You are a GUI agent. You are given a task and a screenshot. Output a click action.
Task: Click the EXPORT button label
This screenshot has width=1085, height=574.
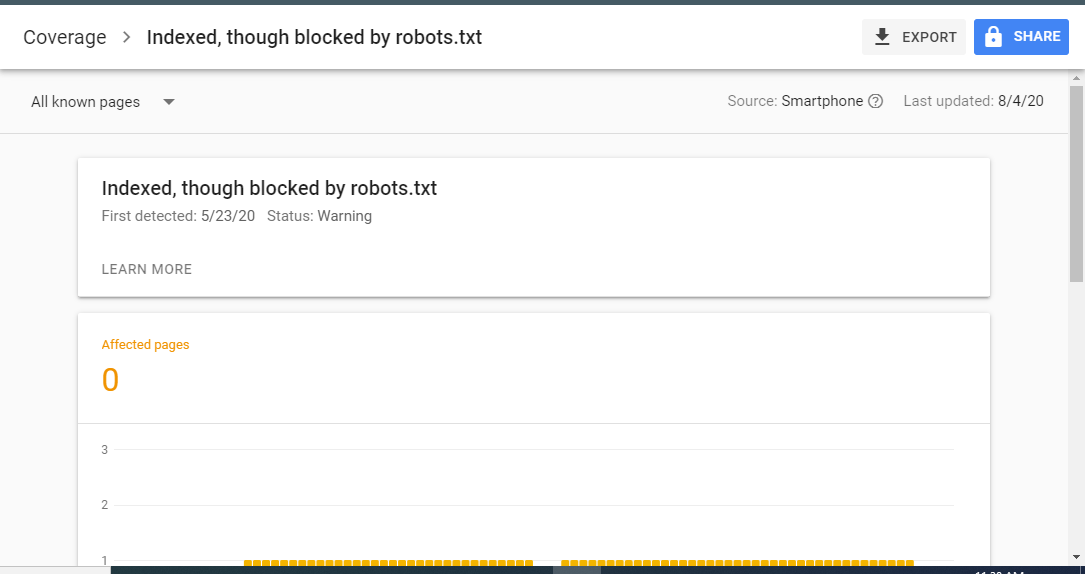pos(929,37)
